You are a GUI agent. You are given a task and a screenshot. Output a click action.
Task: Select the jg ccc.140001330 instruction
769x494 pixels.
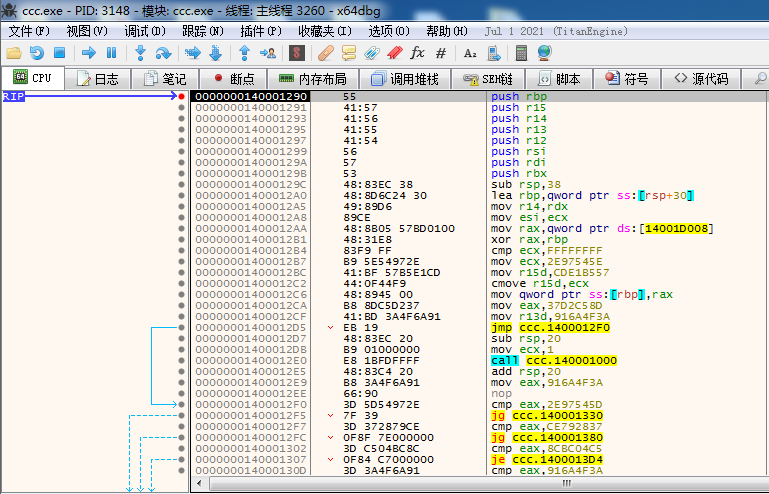547,416
